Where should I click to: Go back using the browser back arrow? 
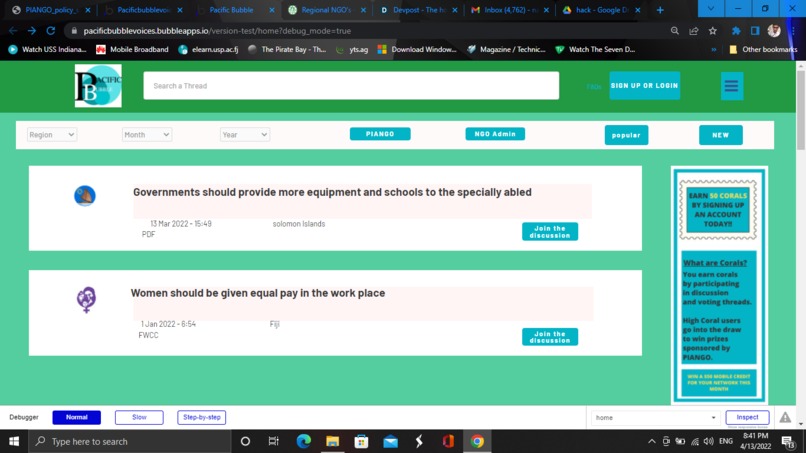(13, 31)
